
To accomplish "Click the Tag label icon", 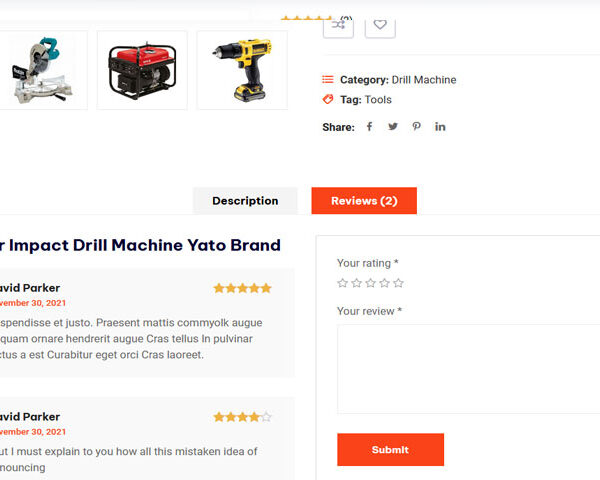I will tap(328, 100).
